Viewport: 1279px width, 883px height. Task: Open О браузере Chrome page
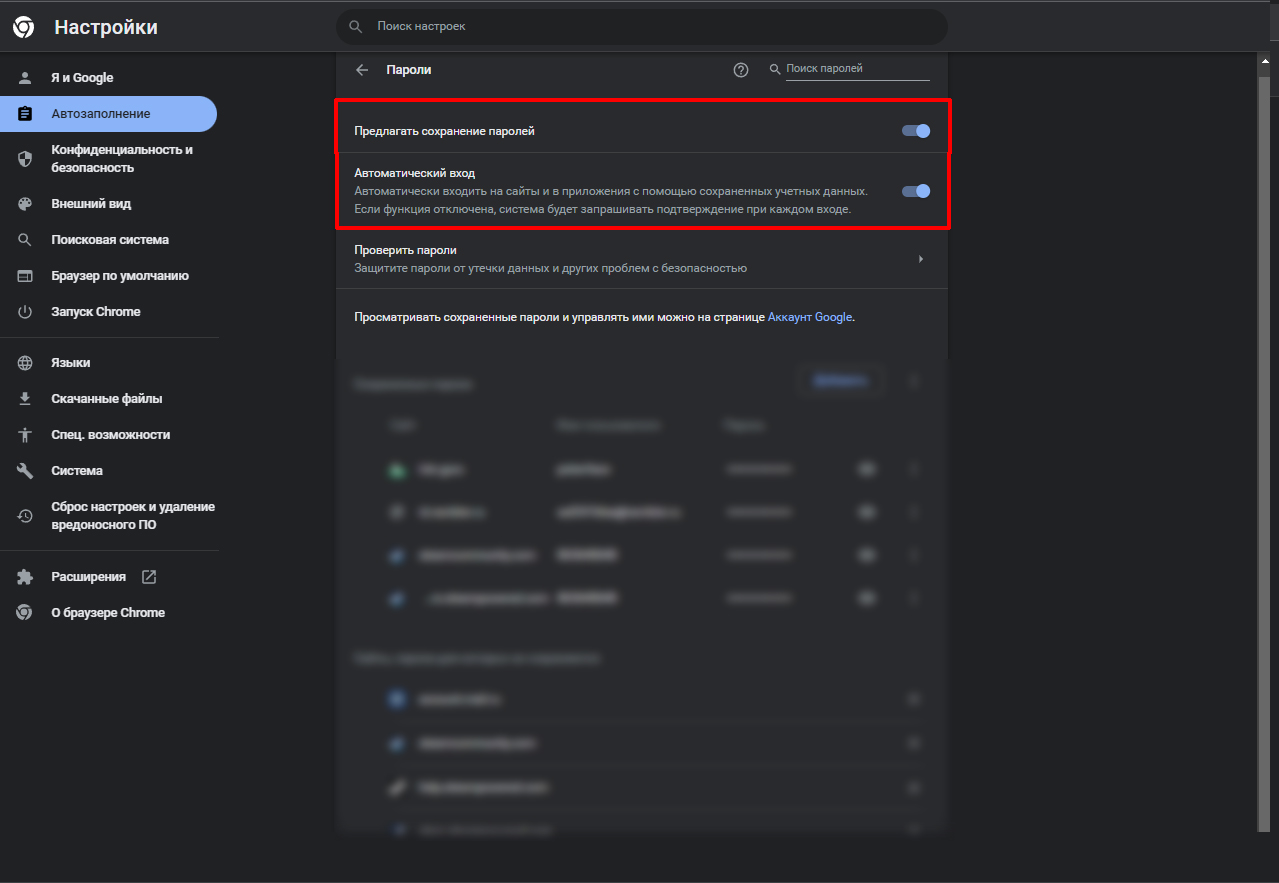click(x=107, y=613)
